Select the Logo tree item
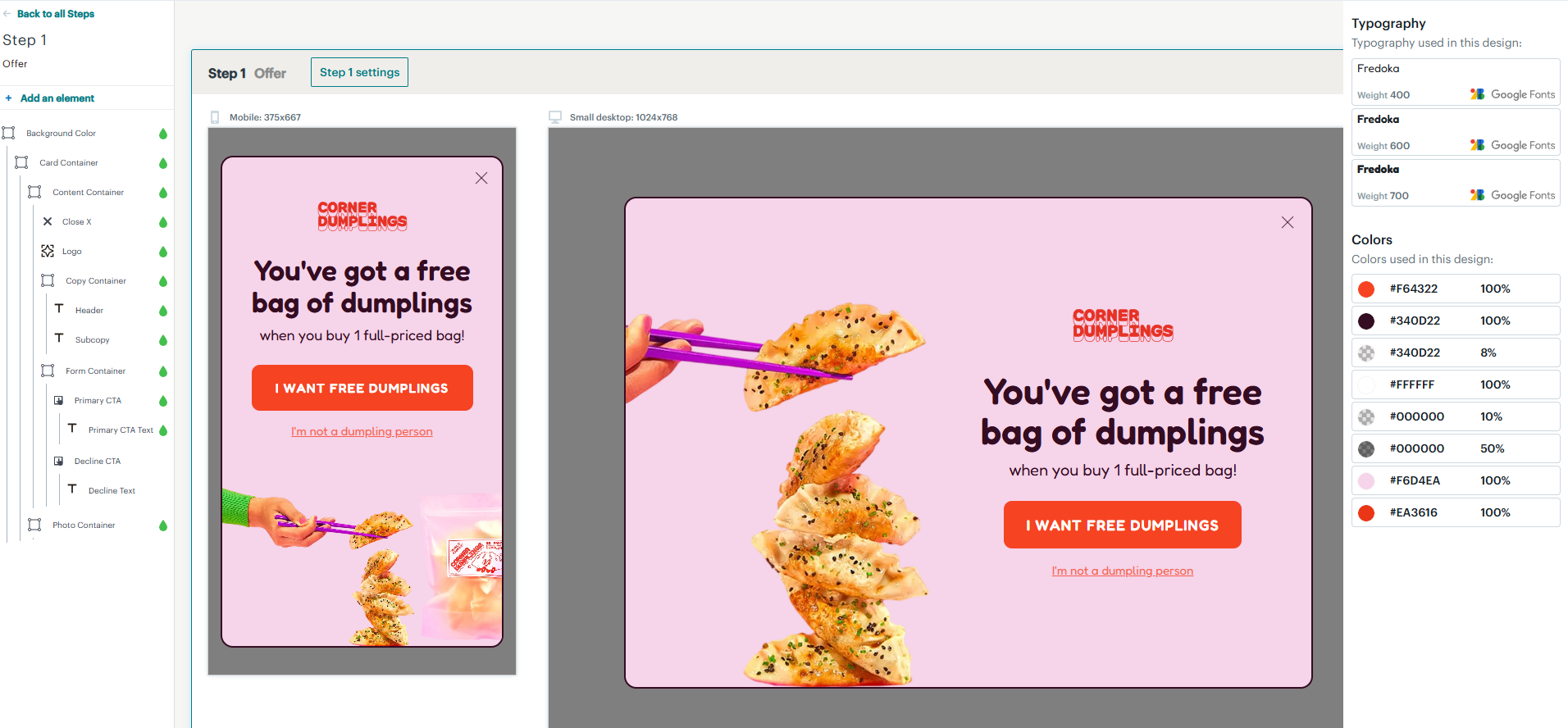The height and width of the screenshot is (728, 1568). click(x=72, y=251)
